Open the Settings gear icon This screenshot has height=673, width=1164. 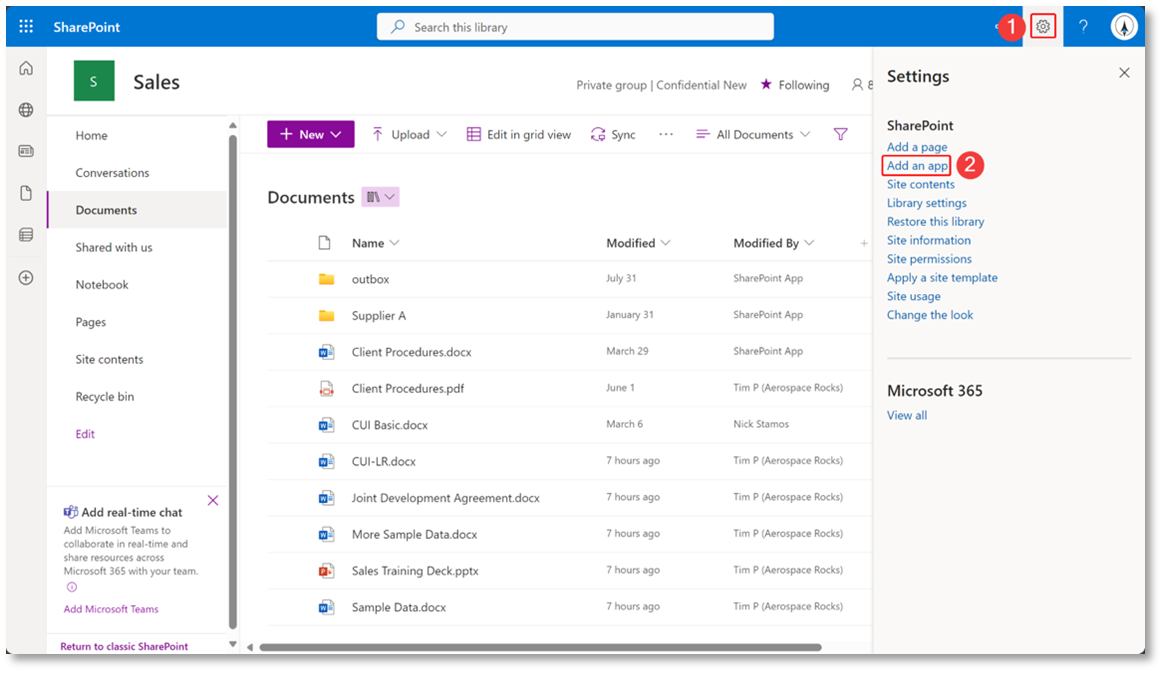[1043, 27]
